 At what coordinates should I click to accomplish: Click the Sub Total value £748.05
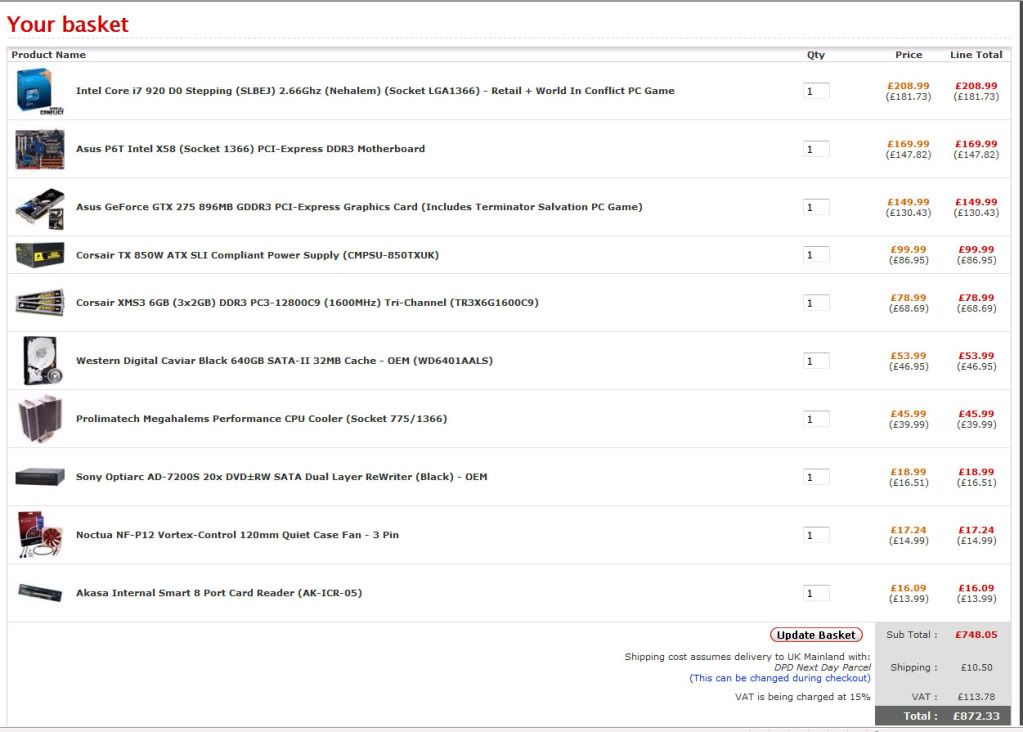coord(976,635)
